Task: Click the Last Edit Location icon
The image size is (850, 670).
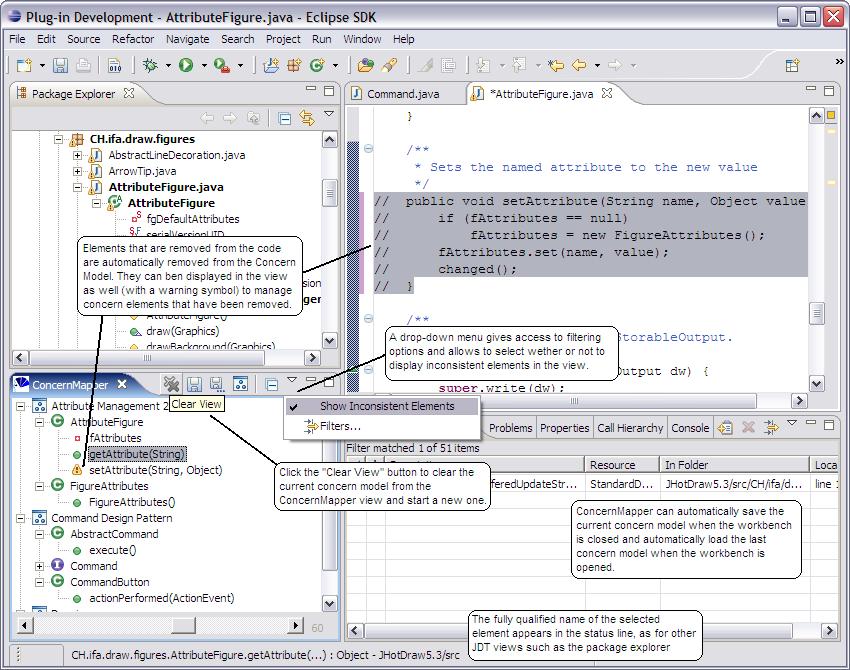Action: [x=556, y=66]
